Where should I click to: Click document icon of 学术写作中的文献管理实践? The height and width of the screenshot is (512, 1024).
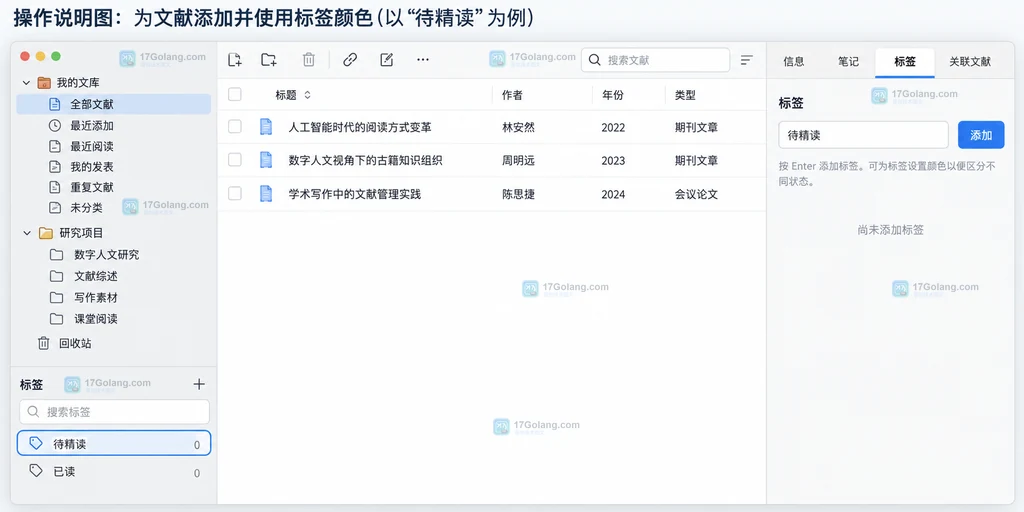point(266,193)
